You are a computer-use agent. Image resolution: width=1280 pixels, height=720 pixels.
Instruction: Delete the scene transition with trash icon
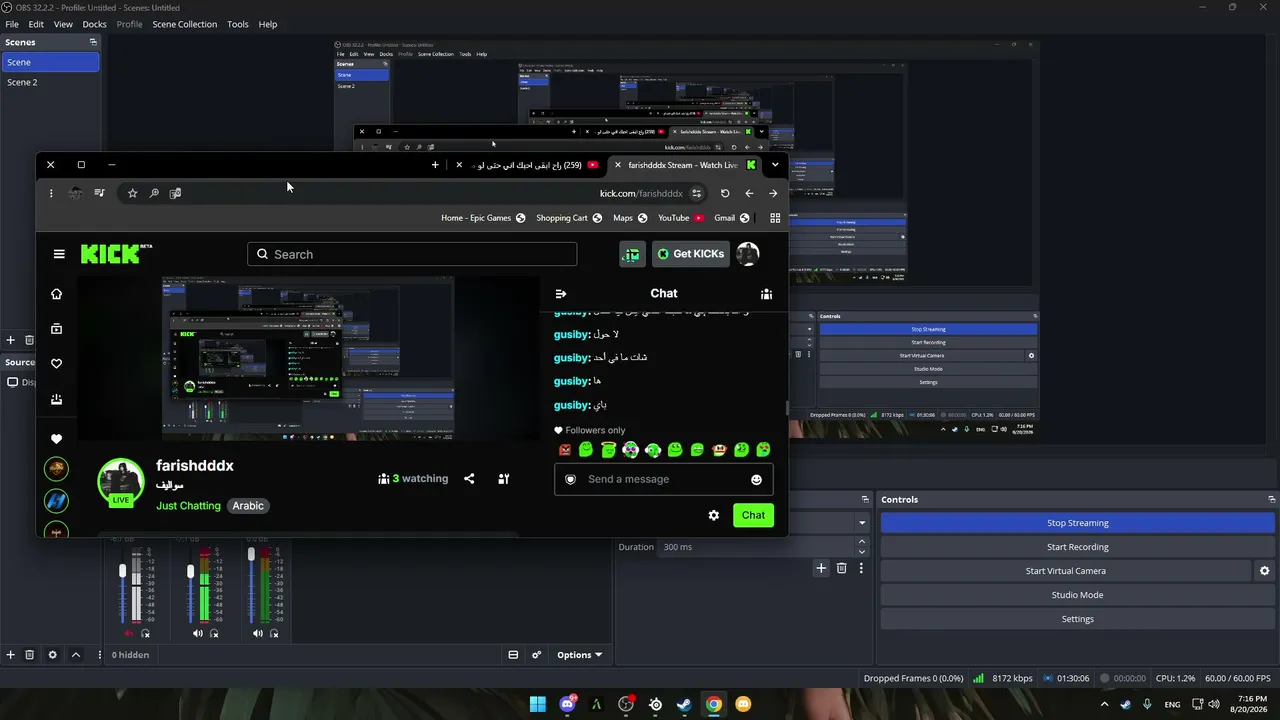pyautogui.click(x=842, y=568)
